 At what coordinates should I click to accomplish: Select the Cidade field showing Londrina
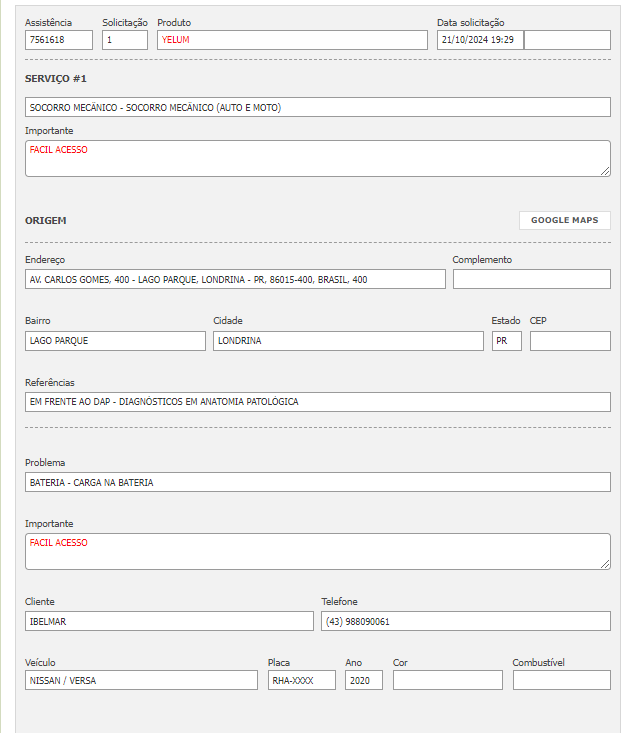(347, 341)
